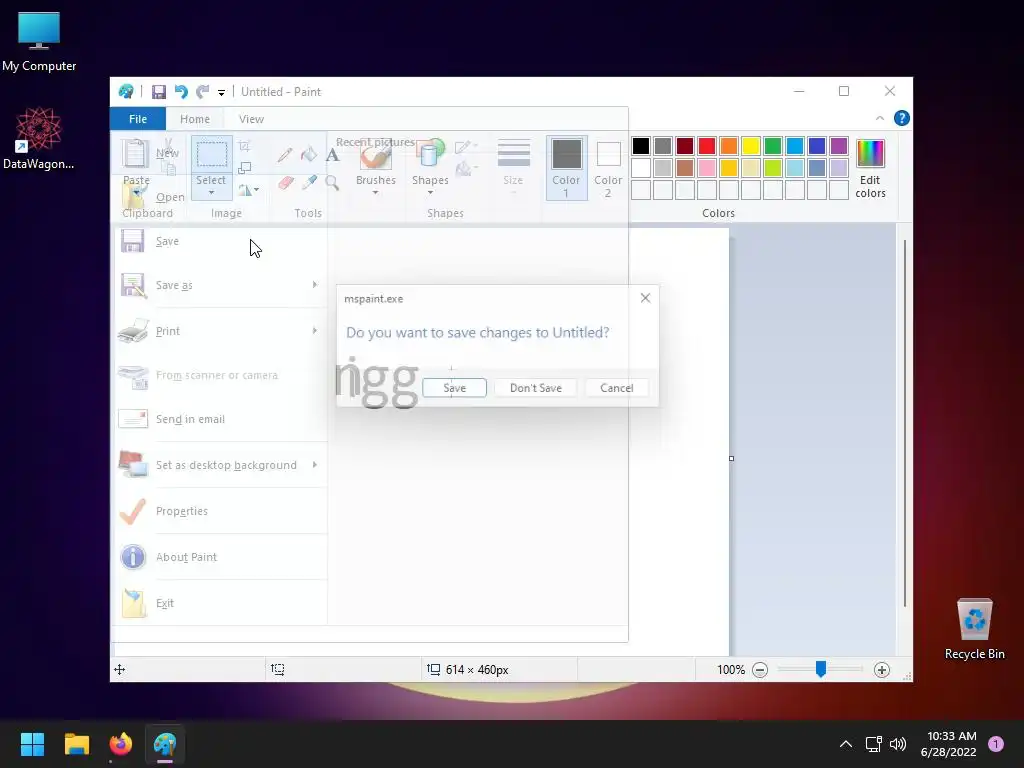Open File Explorer from the taskbar
The image size is (1024, 768).
tap(76, 744)
